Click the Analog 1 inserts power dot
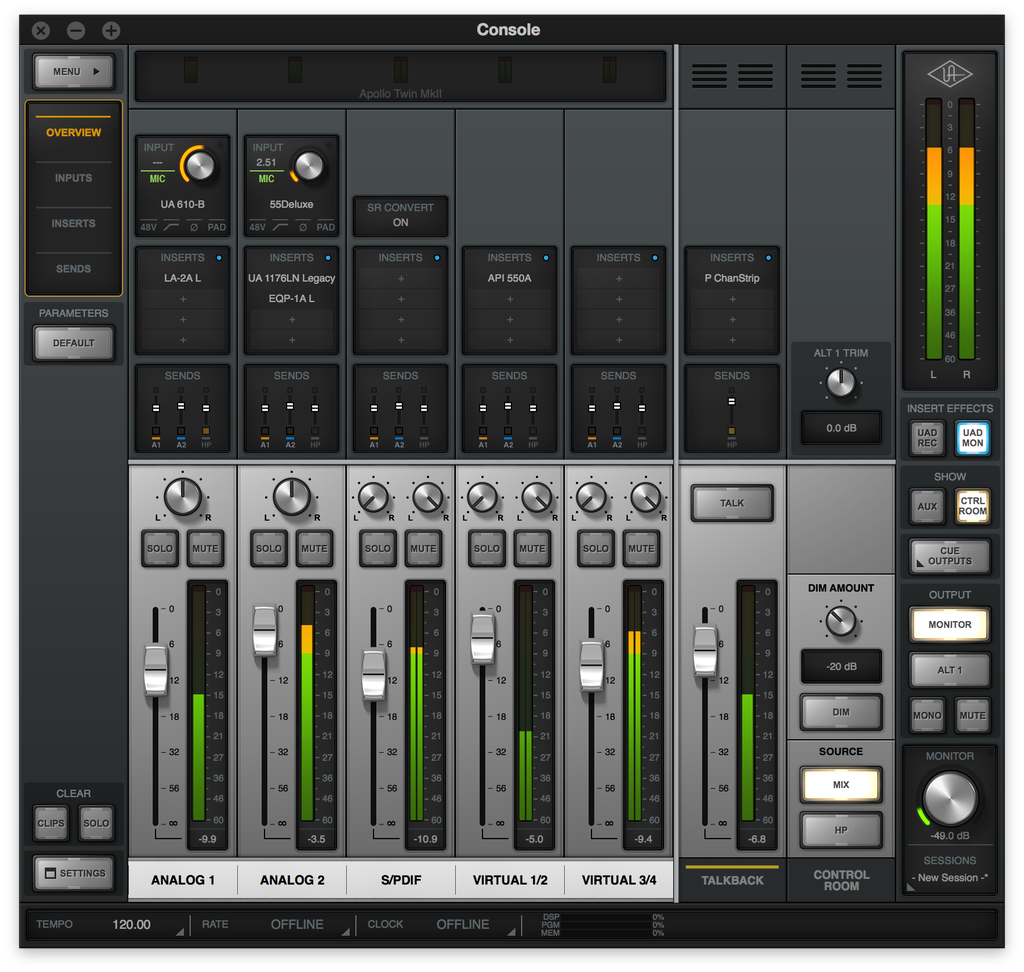1024x972 pixels. click(219, 258)
